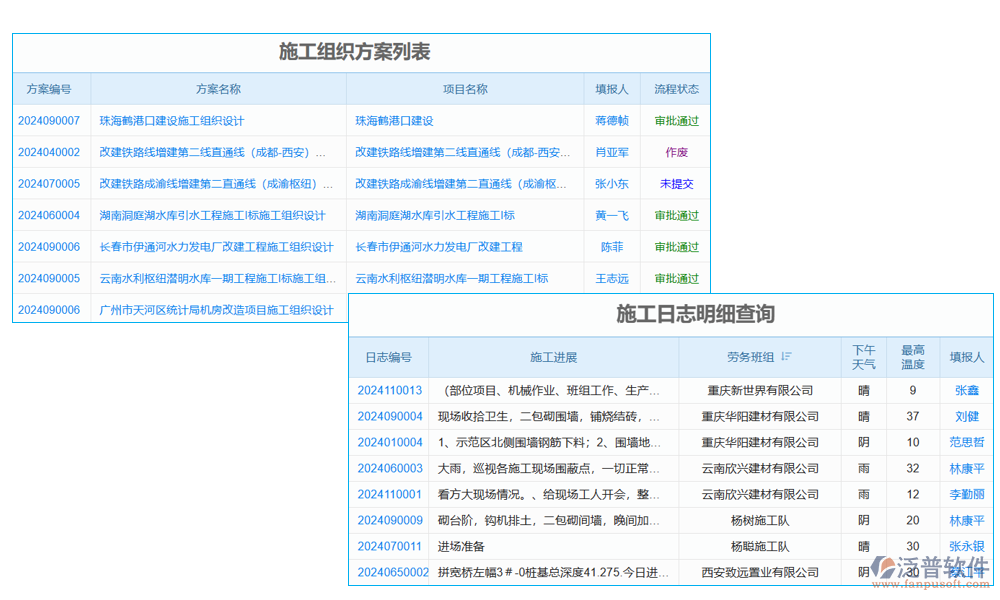
Task: Click filler name 张鑫 in log table
Action: (x=965, y=390)
